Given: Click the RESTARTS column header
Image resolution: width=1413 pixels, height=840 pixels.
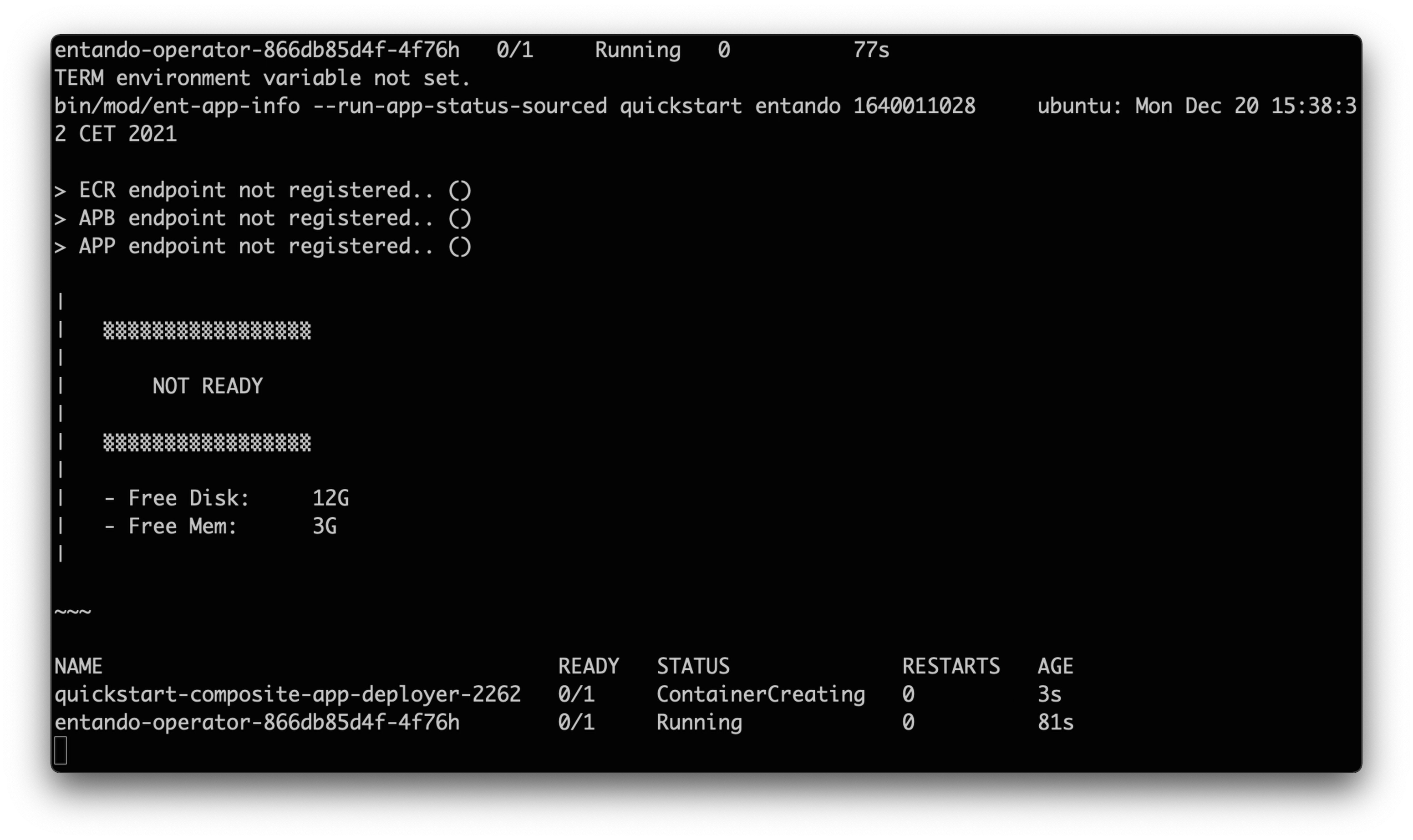Looking at the screenshot, I should point(951,666).
